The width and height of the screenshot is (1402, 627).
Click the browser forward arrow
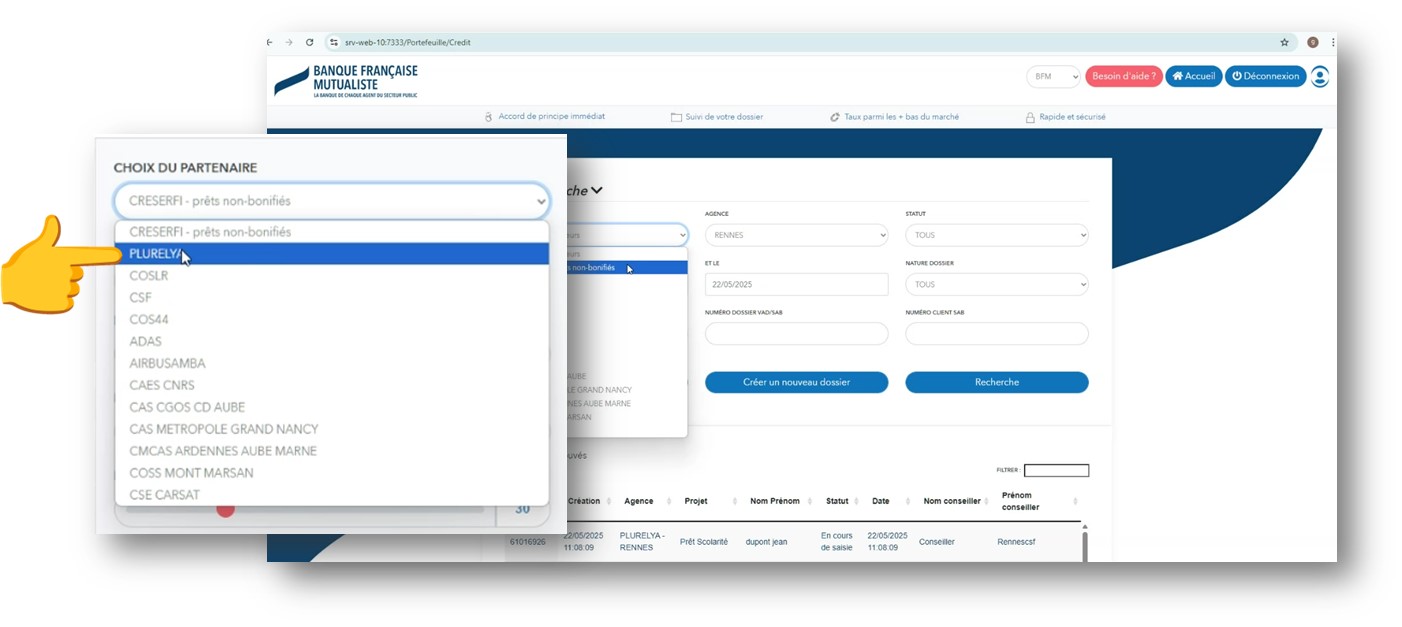[x=290, y=43]
